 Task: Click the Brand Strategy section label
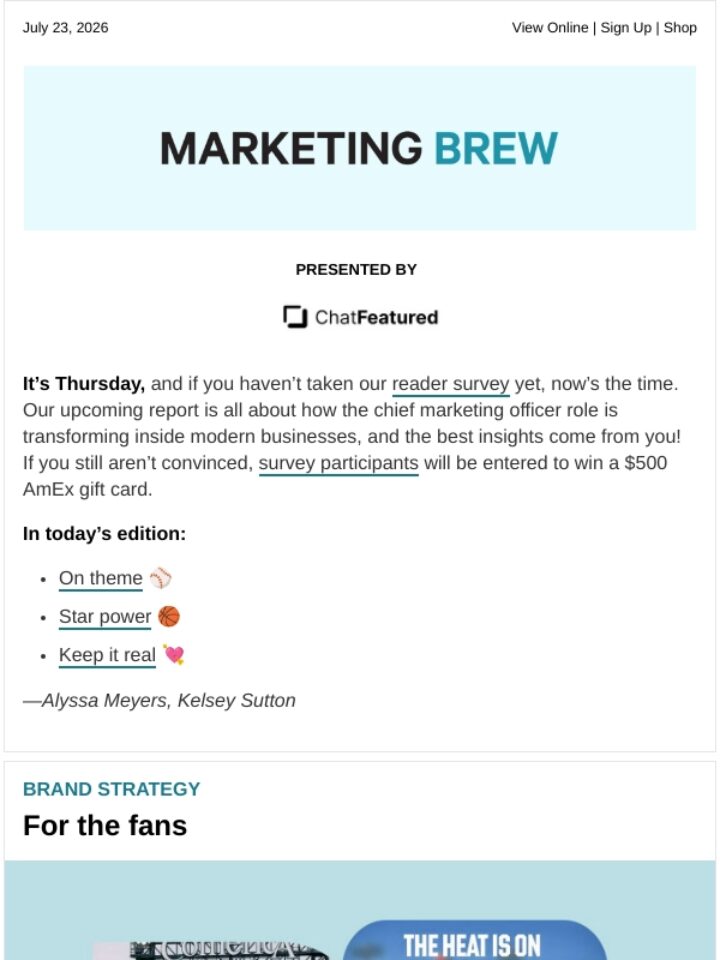(111, 789)
